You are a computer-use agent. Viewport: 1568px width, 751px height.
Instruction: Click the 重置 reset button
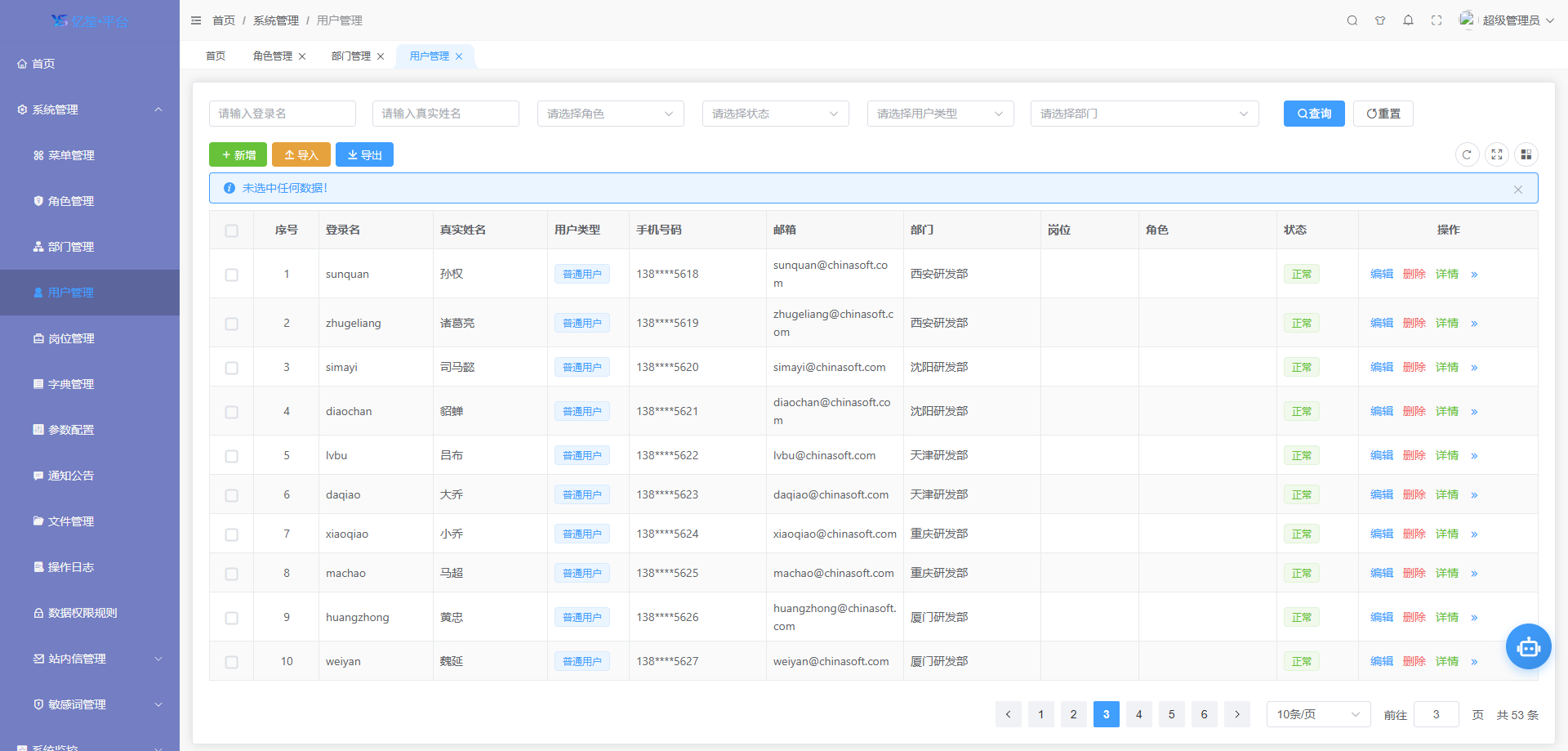click(1383, 114)
